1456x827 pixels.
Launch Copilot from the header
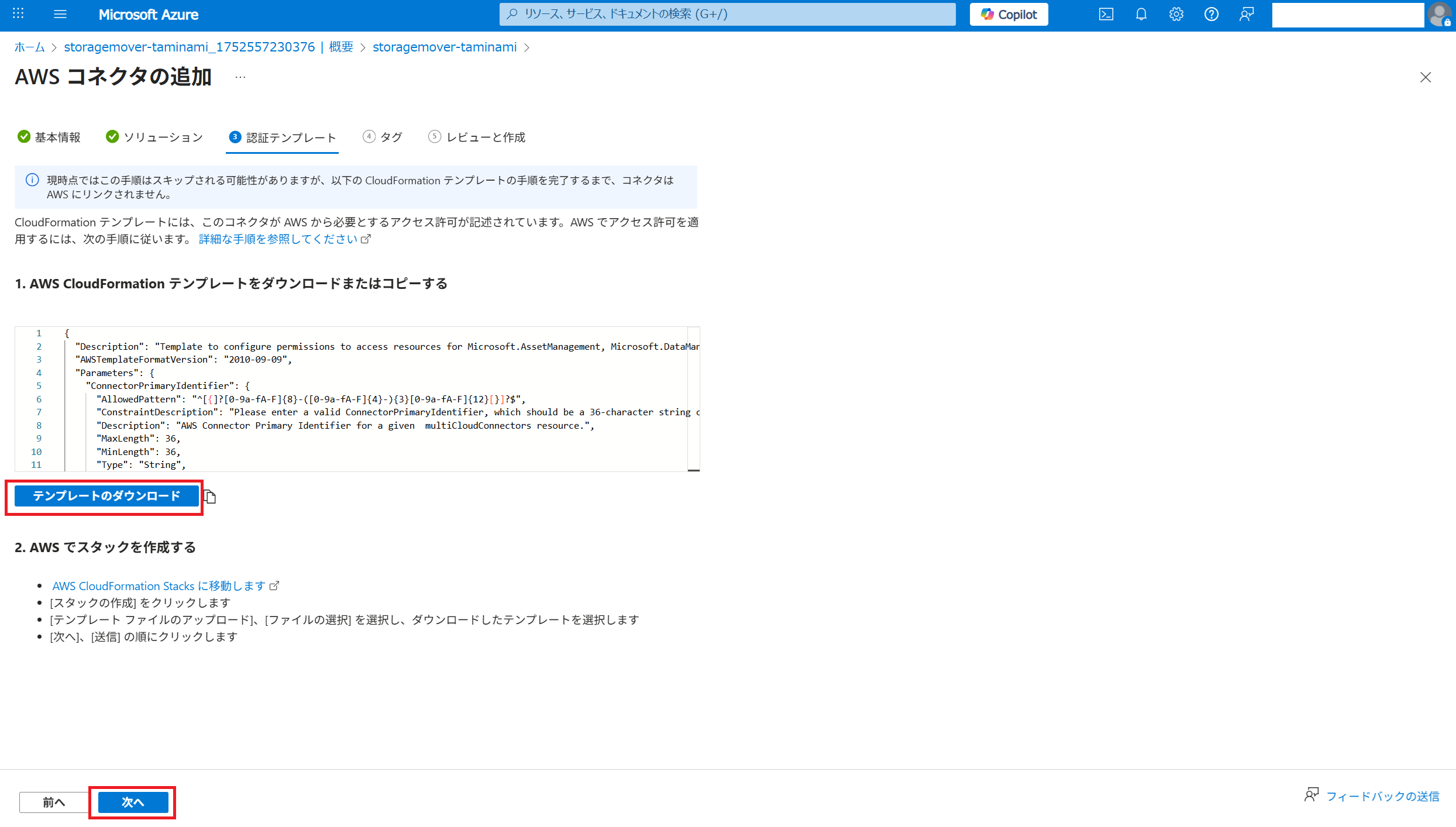point(1009,14)
